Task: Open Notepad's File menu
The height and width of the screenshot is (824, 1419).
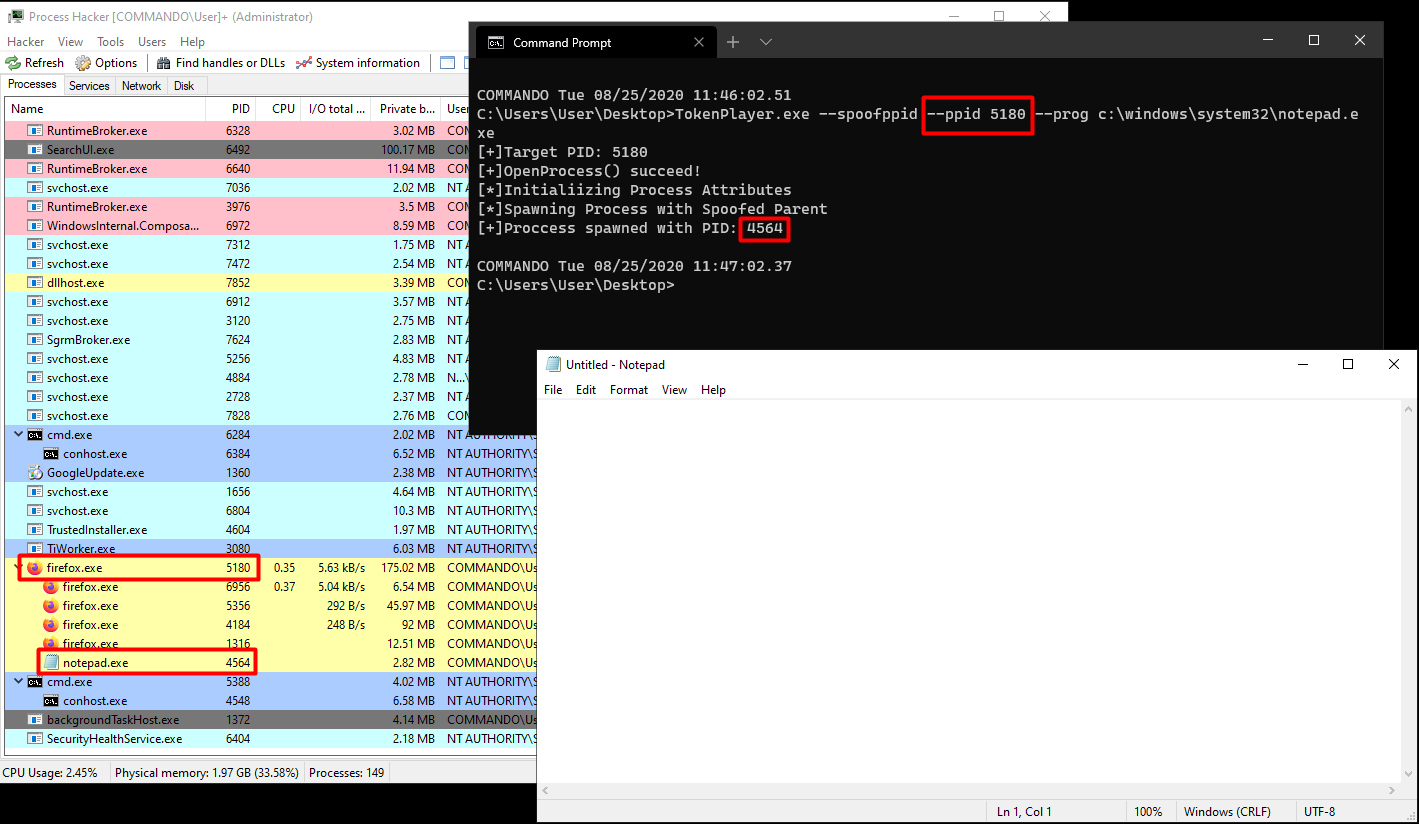Action: [553, 390]
